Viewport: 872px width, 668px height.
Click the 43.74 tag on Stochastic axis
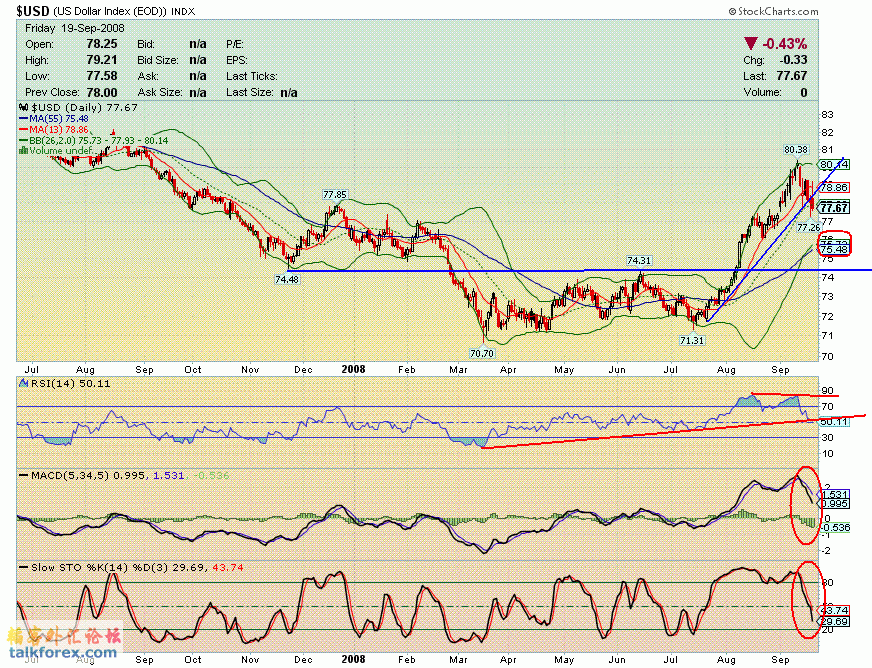coord(834,610)
